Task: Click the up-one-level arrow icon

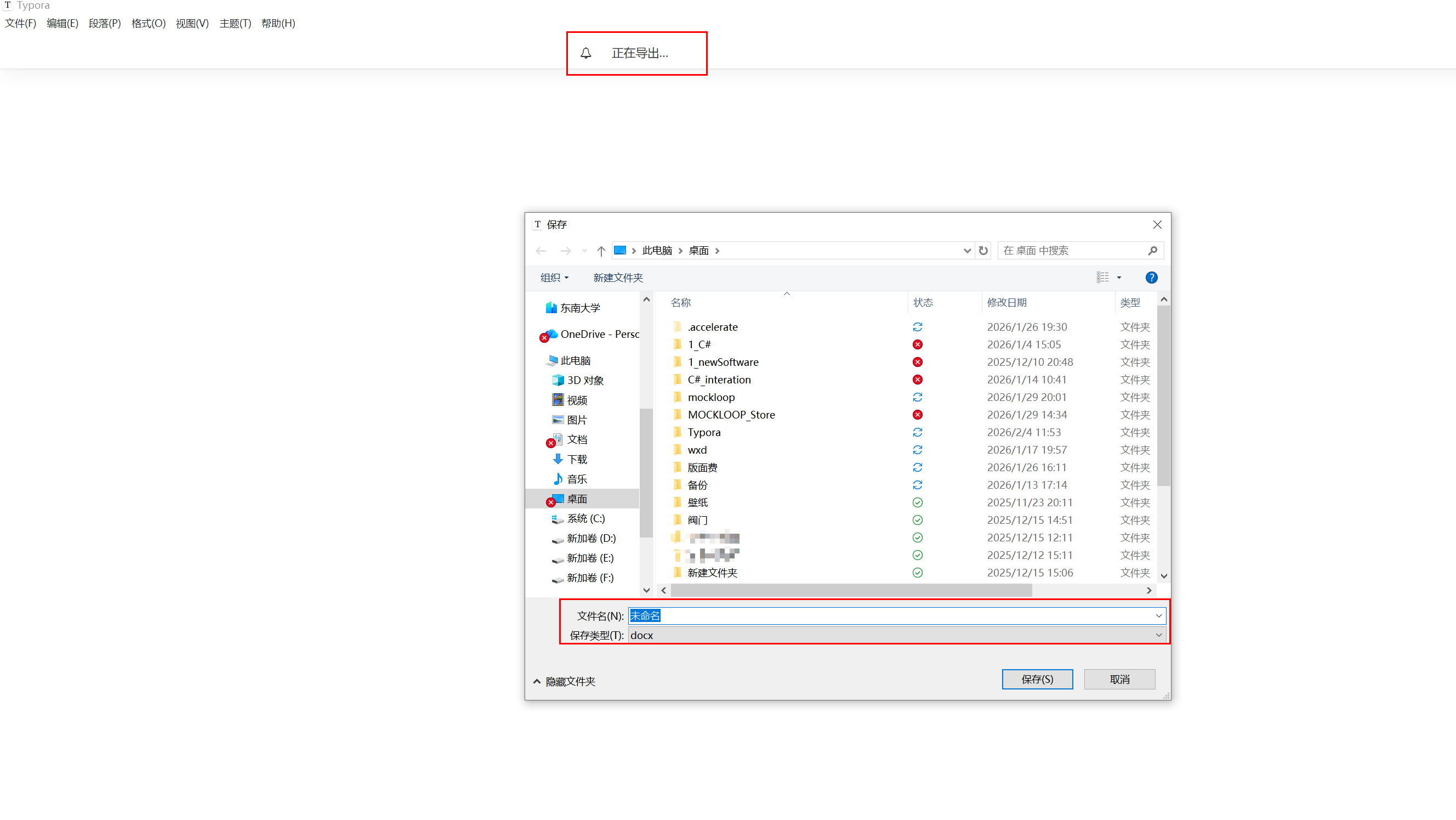Action: click(x=601, y=251)
